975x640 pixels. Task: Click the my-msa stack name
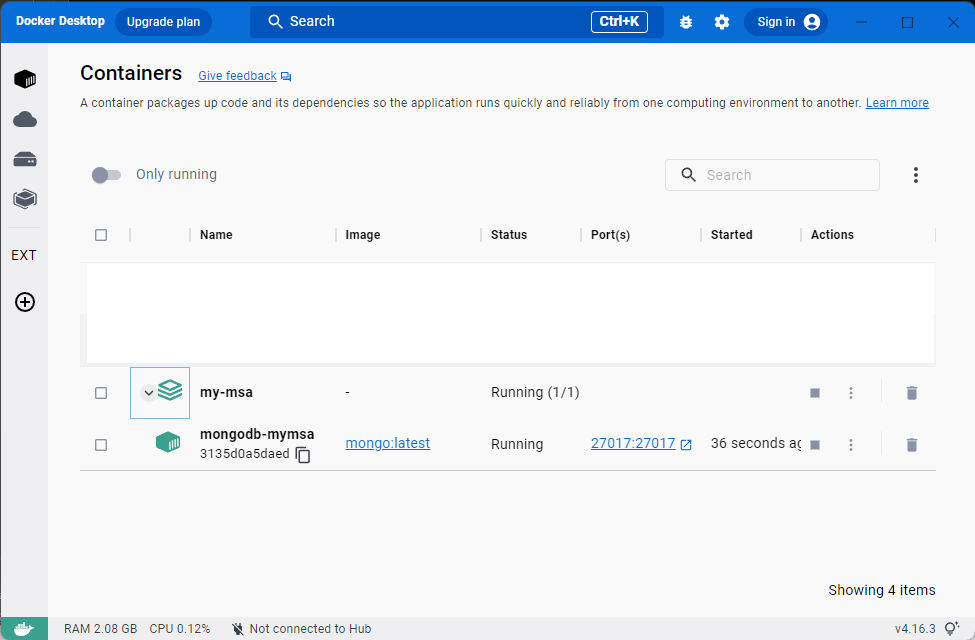[x=226, y=393]
